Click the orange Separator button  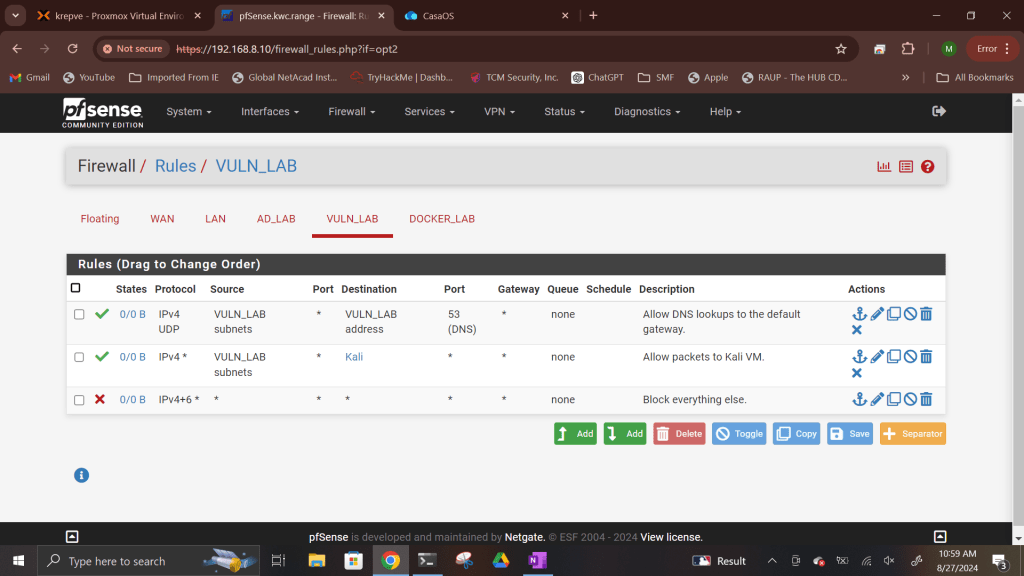point(912,434)
